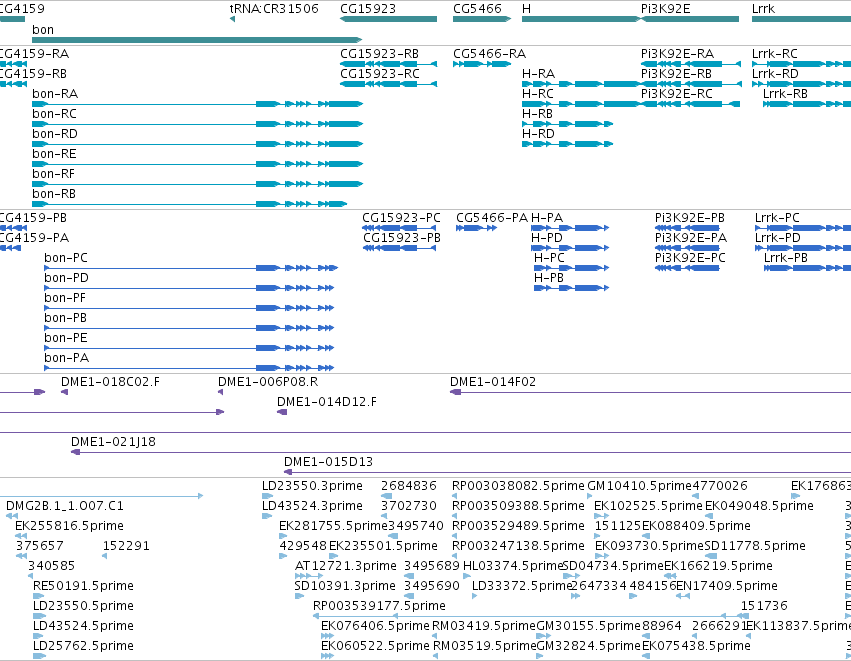Click the LD25762.5prime EST label
The image size is (851, 661).
[x=83, y=646]
